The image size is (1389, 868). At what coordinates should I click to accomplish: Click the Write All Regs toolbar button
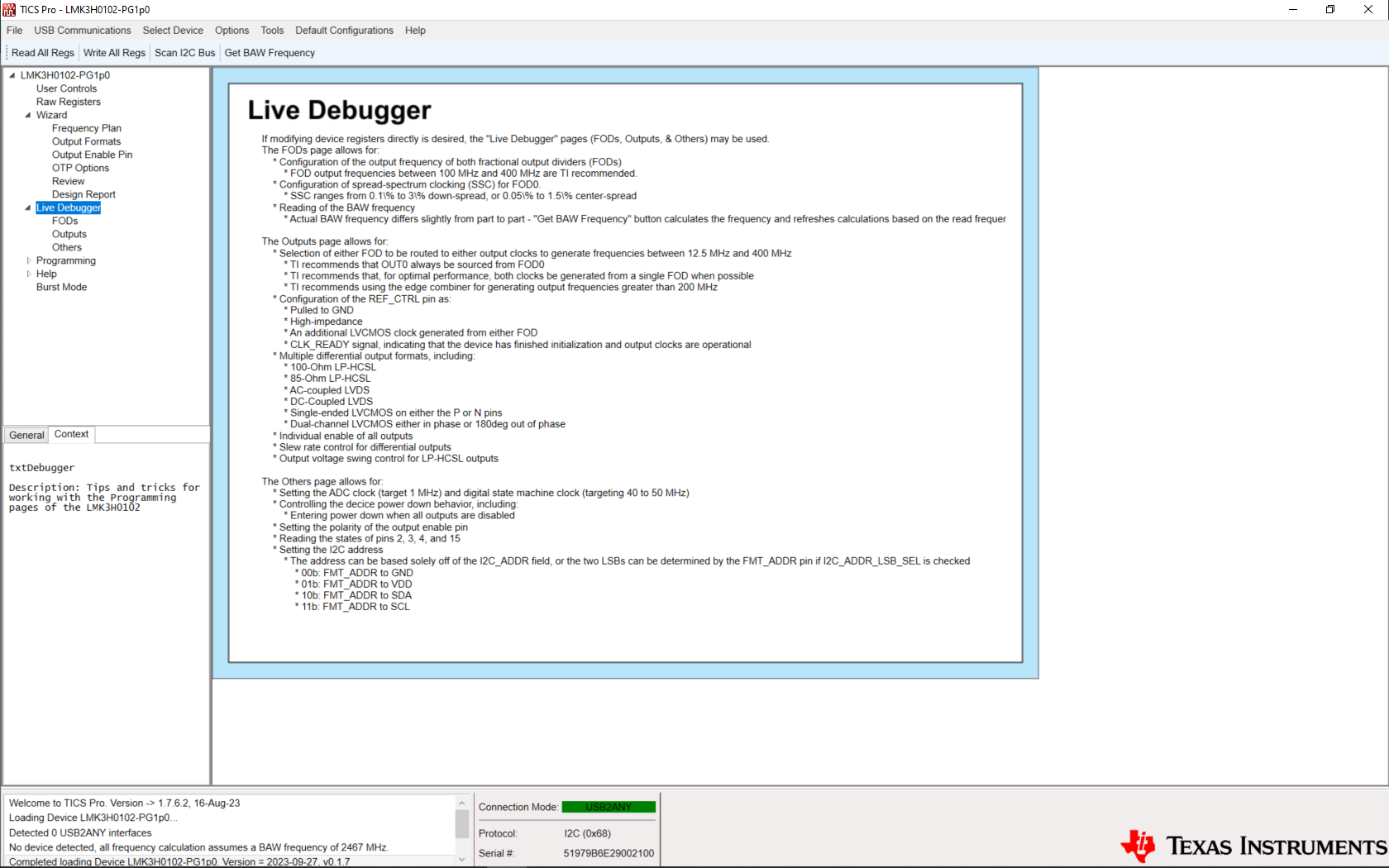(x=114, y=52)
